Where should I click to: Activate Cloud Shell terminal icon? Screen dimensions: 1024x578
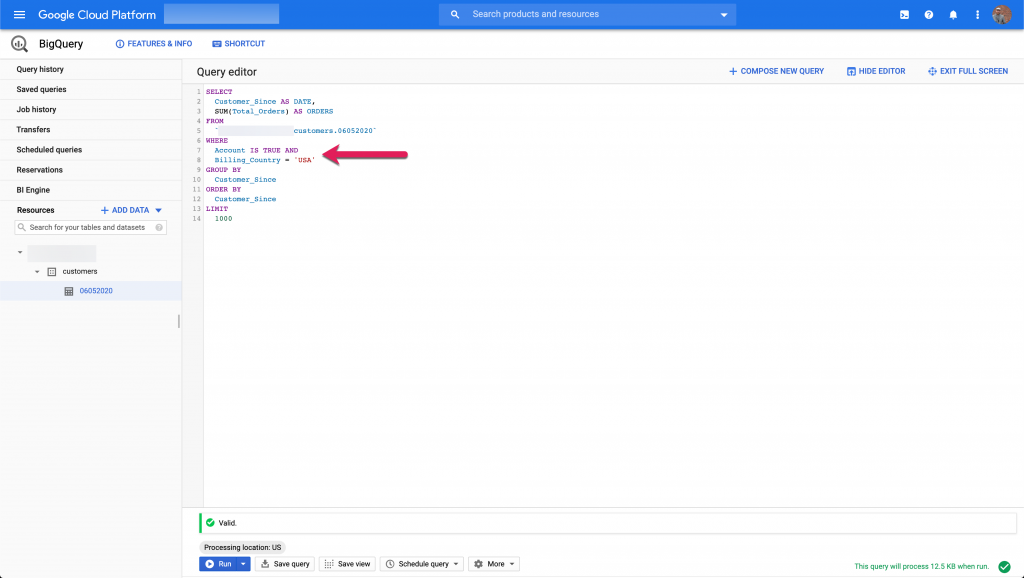click(x=904, y=15)
